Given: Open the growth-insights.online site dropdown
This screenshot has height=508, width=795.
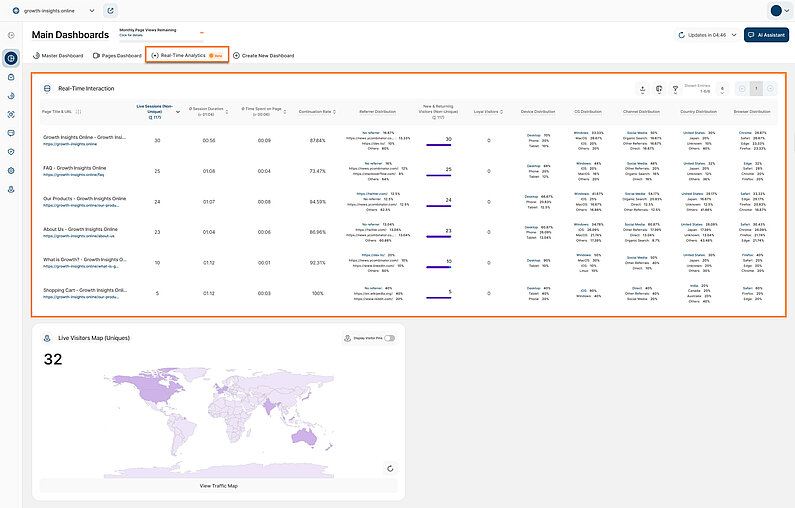Looking at the screenshot, I should [x=92, y=10].
